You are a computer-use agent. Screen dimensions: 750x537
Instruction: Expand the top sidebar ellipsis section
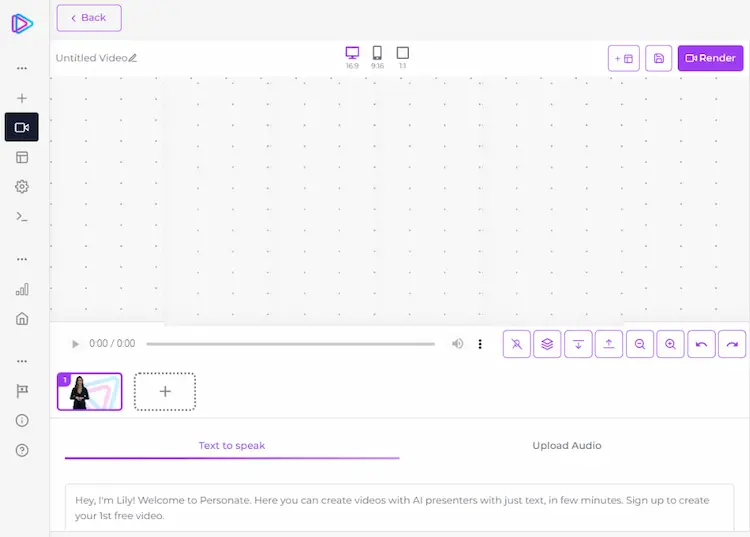(x=22, y=68)
